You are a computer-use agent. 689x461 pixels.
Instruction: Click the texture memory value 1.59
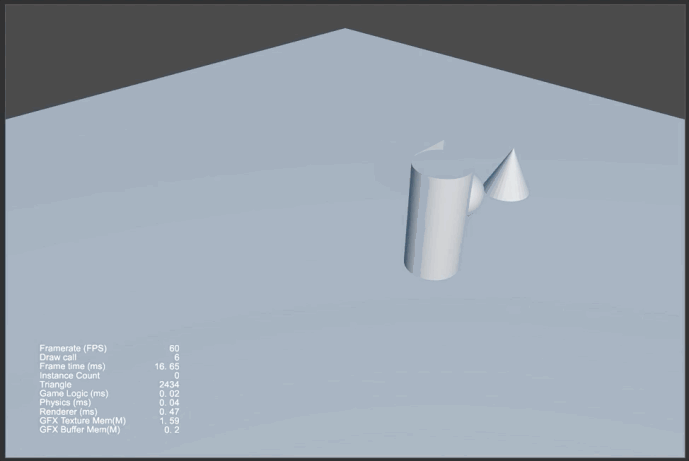coord(169,421)
